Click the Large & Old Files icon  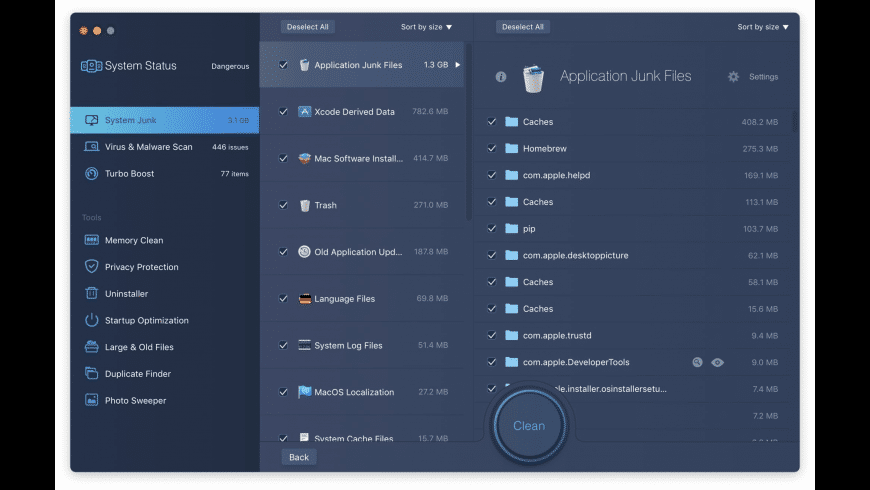92,347
